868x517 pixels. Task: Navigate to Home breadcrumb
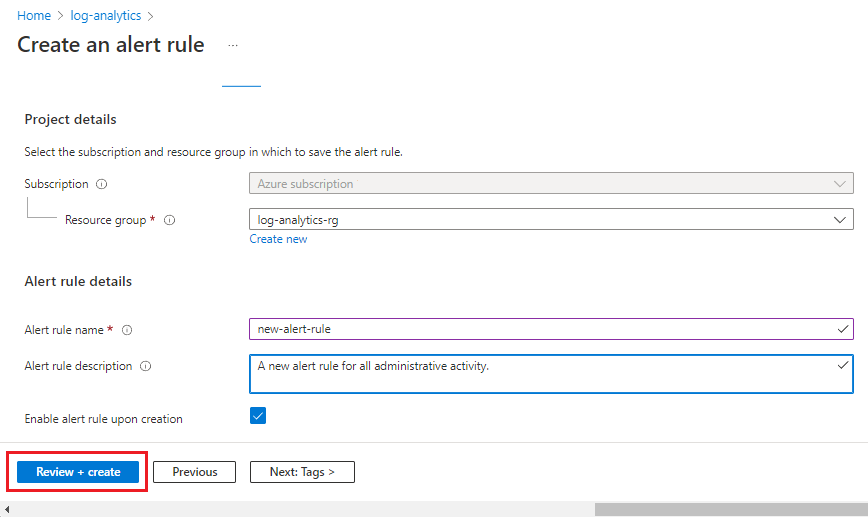click(34, 15)
